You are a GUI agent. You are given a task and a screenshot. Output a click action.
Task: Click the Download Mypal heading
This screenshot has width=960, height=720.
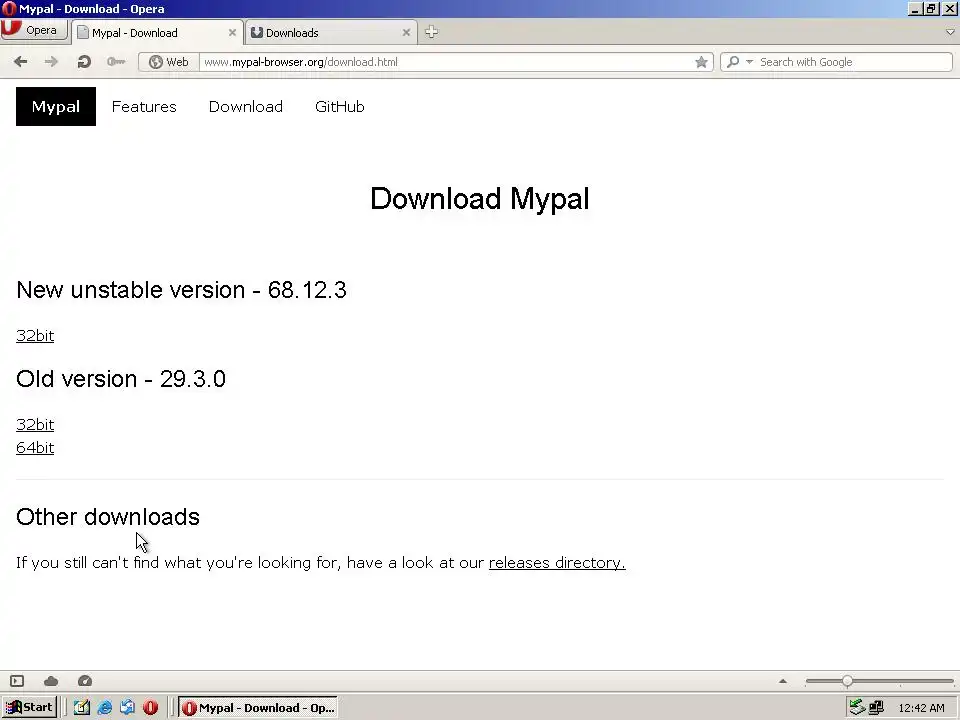click(x=480, y=199)
